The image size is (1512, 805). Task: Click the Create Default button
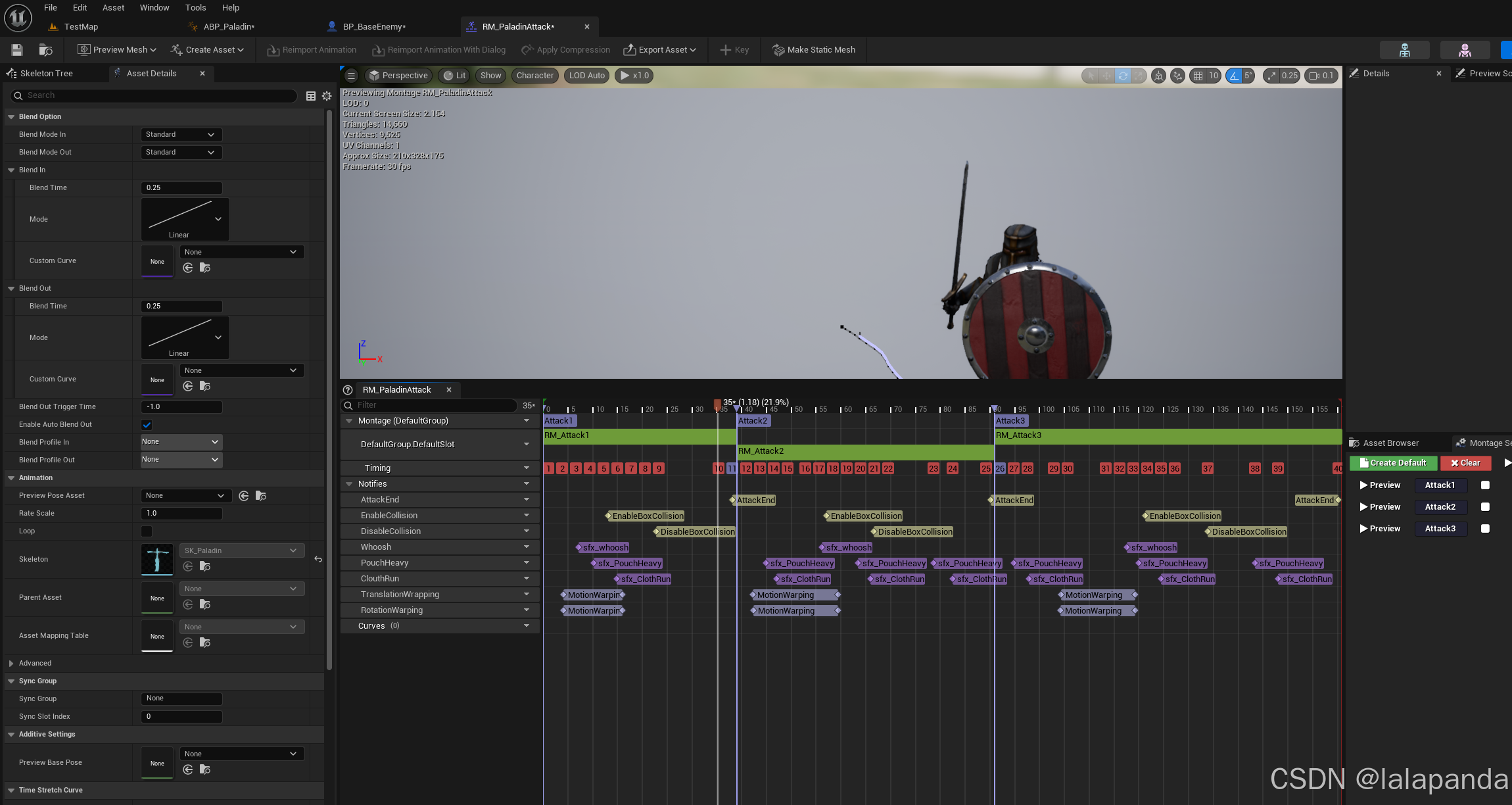(x=1393, y=463)
